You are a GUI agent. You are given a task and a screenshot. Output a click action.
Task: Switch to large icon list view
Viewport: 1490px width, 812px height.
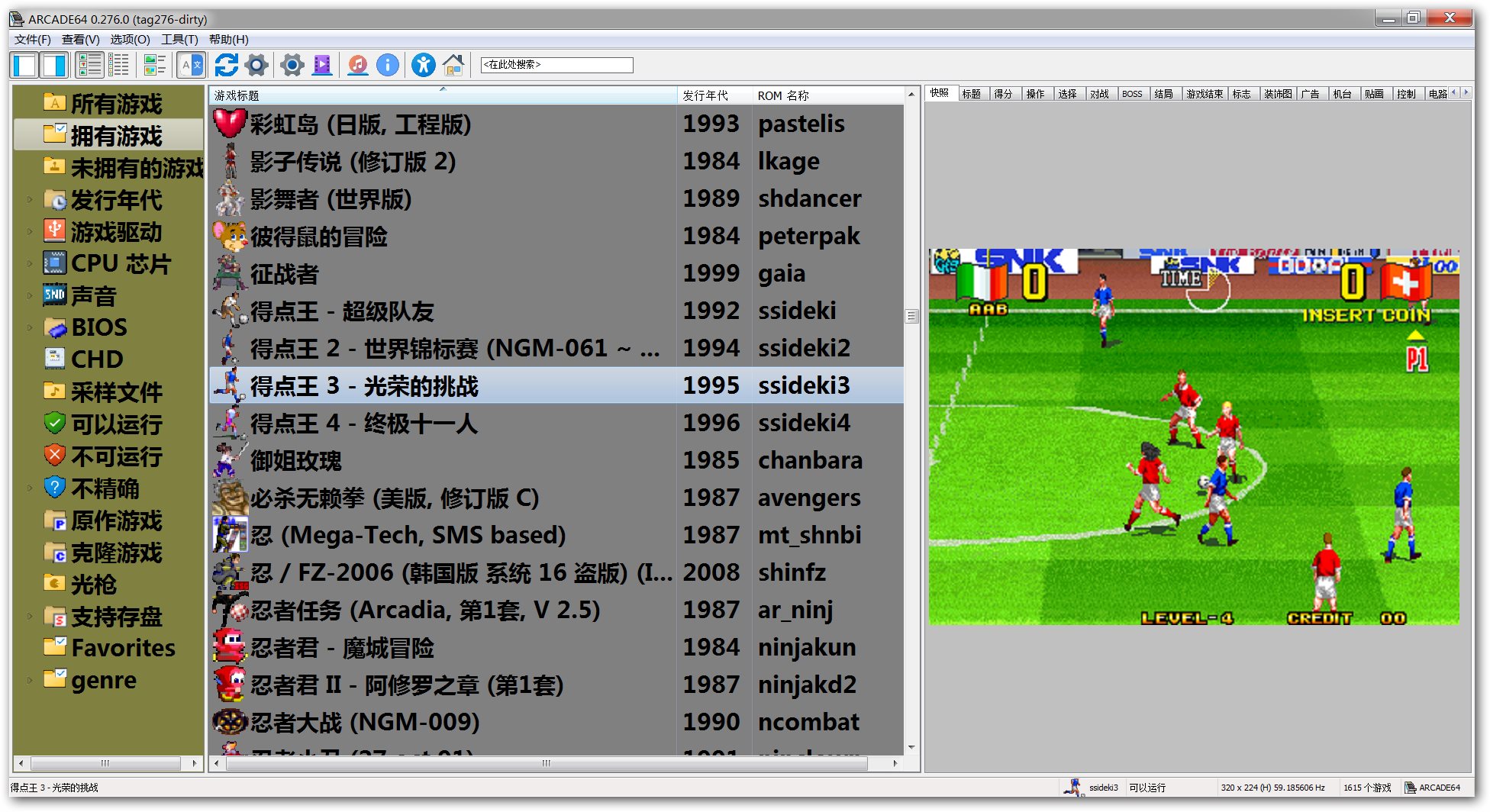pyautogui.click(x=89, y=66)
